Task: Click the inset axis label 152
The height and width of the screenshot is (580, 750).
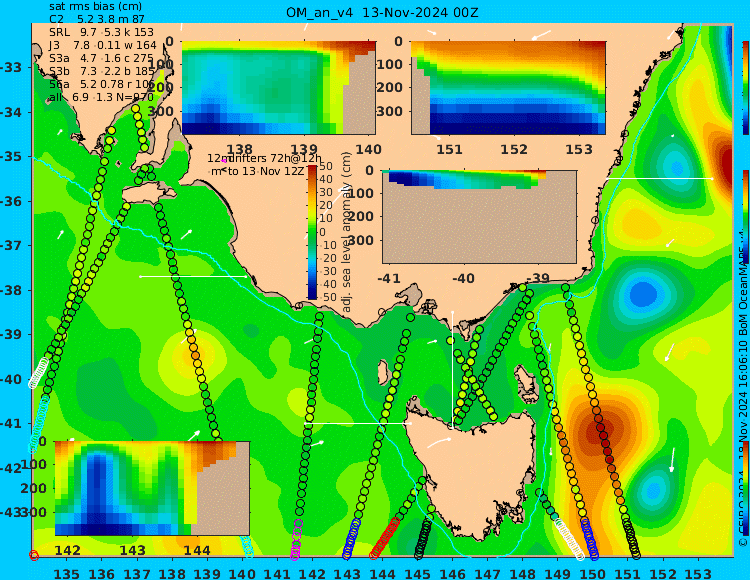Action: pyautogui.click(x=514, y=150)
